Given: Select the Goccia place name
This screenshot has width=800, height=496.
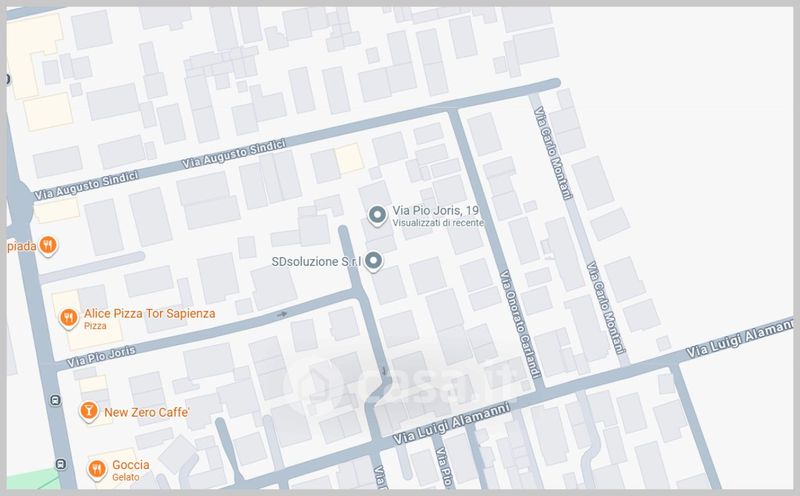Looking at the screenshot, I should point(131,464).
